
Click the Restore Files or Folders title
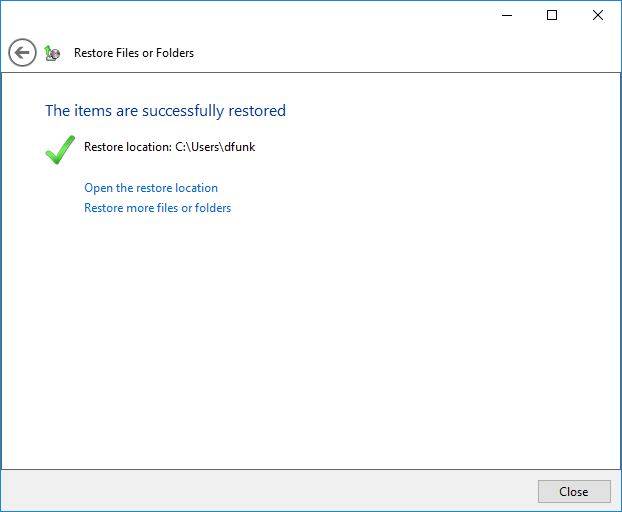[x=134, y=53]
